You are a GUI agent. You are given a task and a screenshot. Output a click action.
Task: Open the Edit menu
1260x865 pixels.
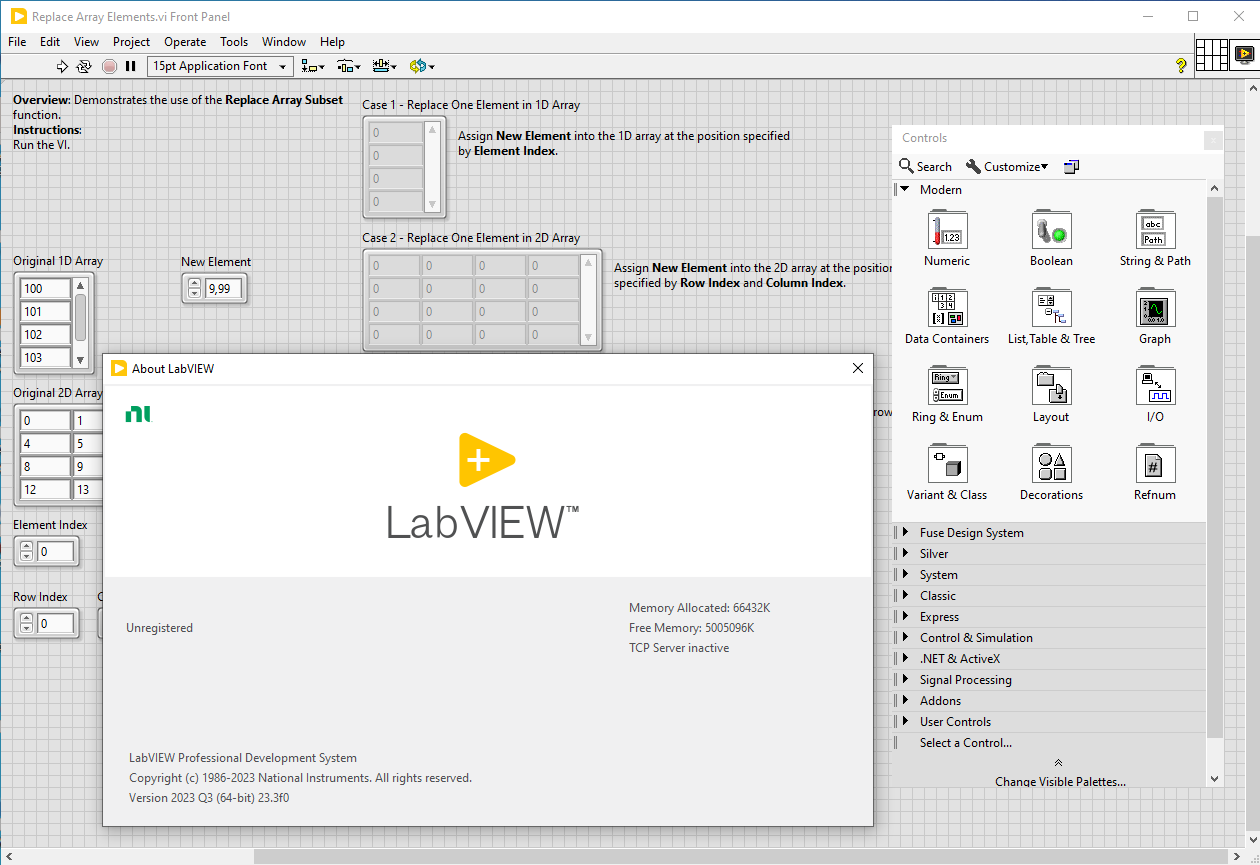(x=50, y=42)
